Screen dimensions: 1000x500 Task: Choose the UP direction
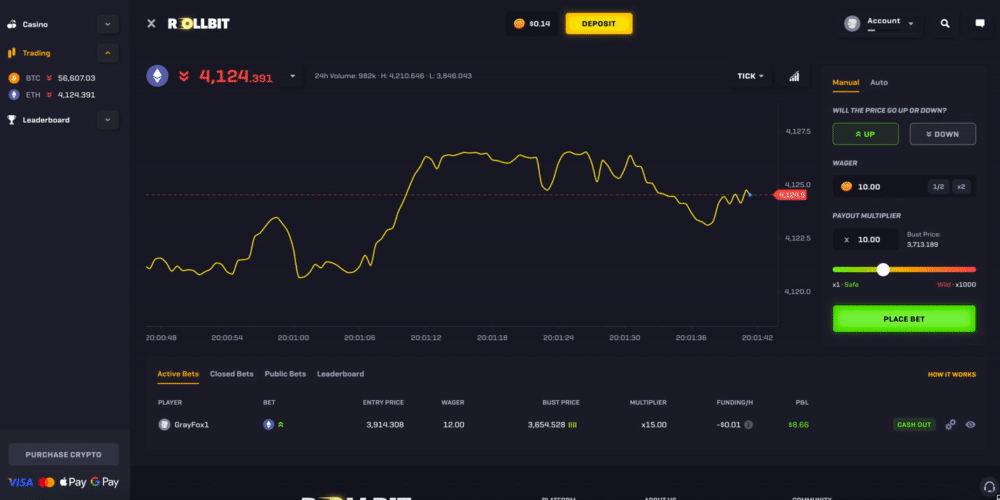pyautogui.click(x=865, y=134)
